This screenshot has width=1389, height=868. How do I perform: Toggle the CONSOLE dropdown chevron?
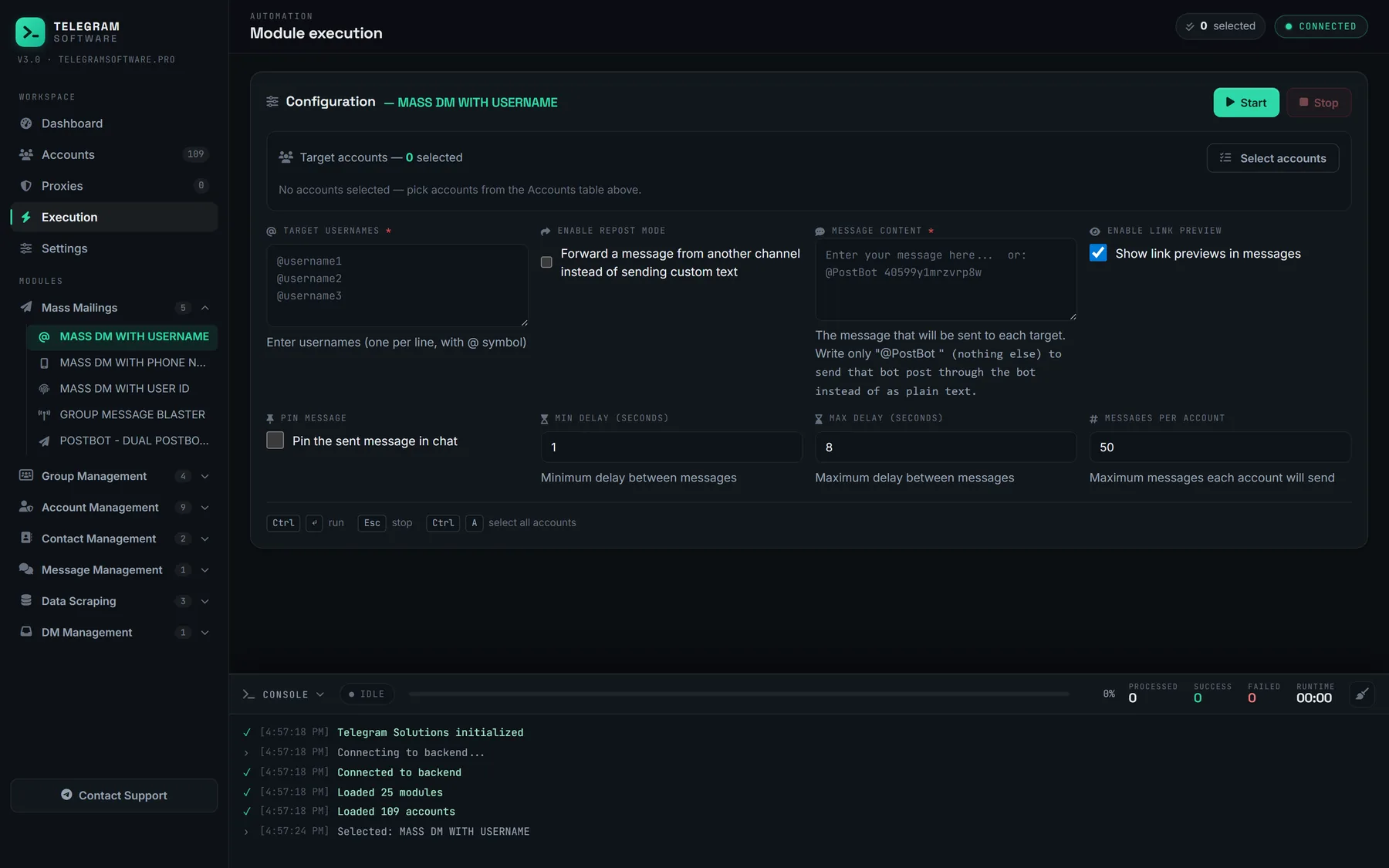(320, 694)
